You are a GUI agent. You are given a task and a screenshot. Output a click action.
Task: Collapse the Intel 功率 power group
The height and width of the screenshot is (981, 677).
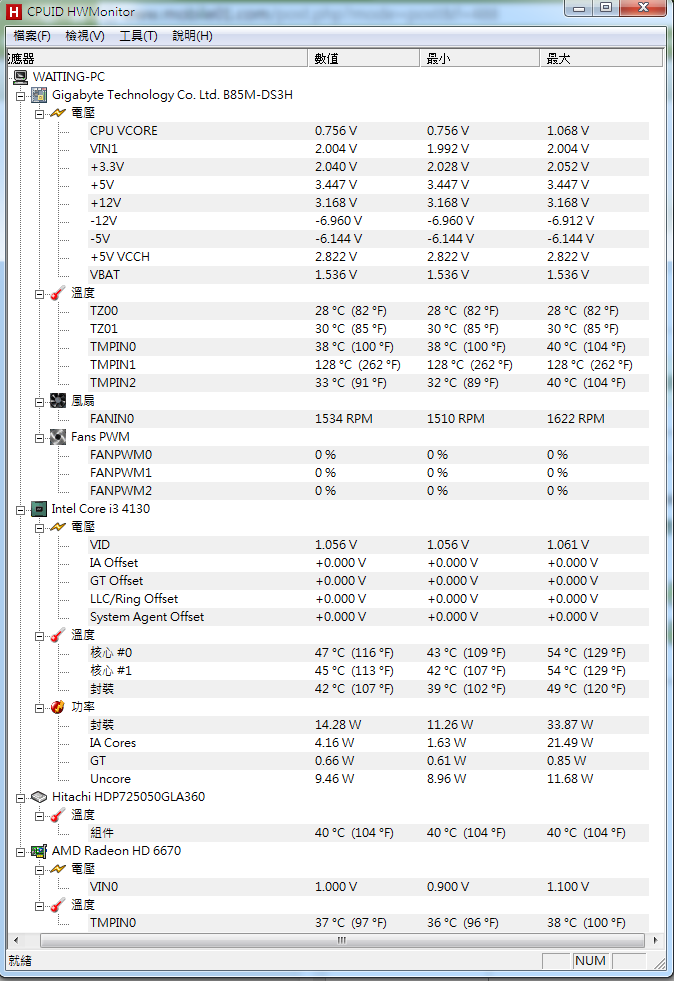39,708
